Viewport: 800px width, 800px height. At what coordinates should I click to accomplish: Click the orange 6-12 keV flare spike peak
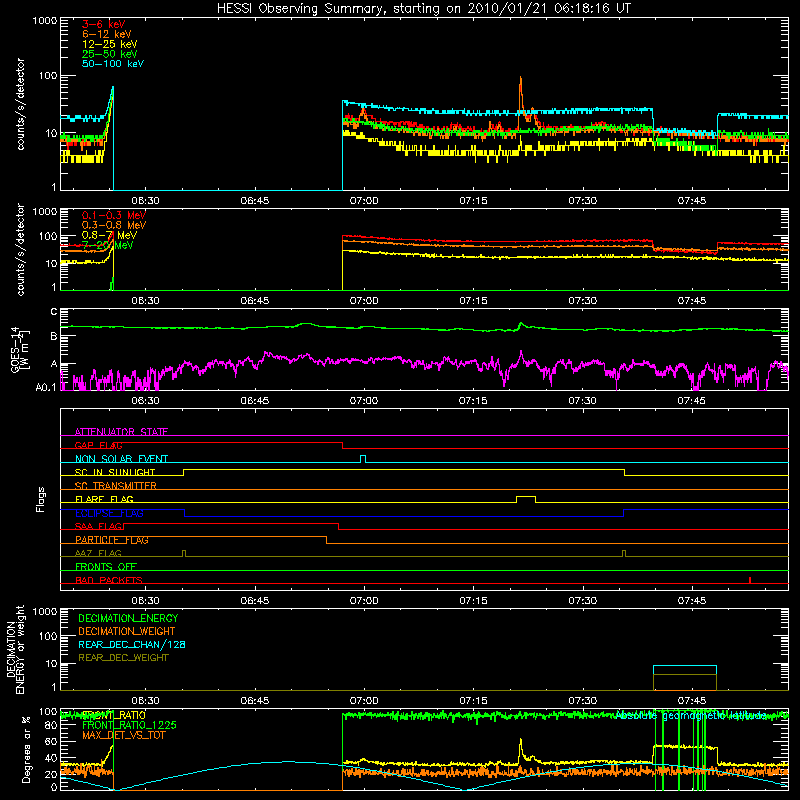(x=520, y=78)
